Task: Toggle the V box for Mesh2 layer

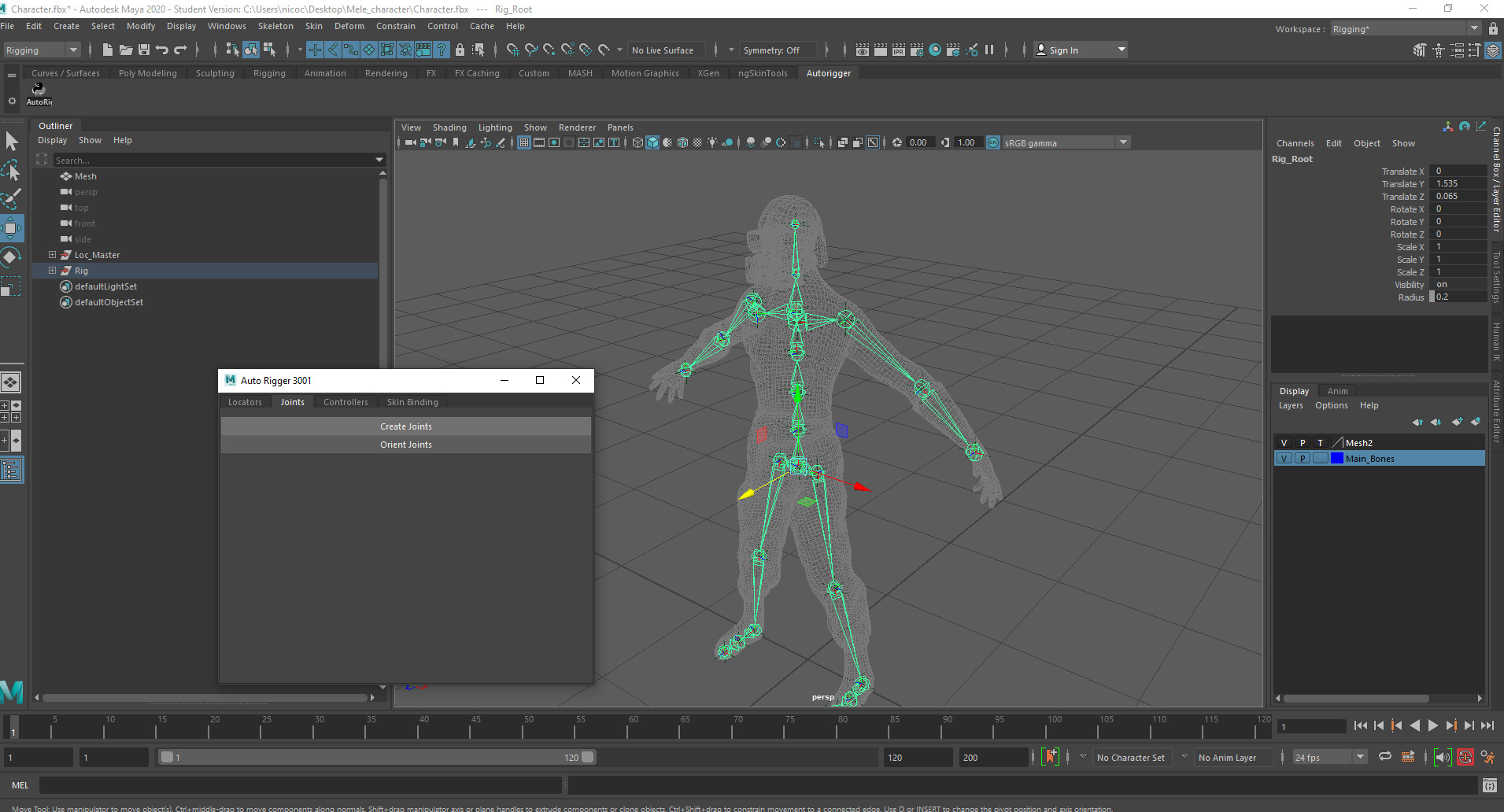Action: (1284, 443)
